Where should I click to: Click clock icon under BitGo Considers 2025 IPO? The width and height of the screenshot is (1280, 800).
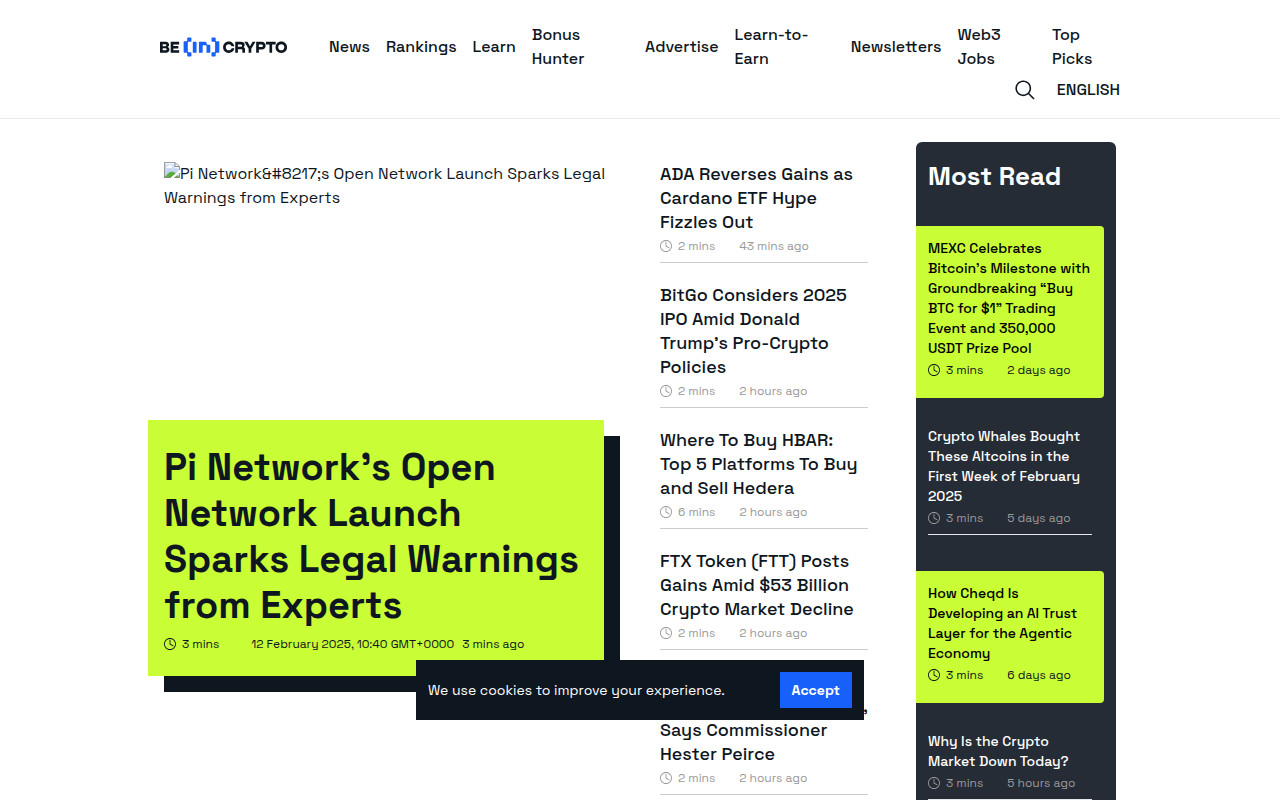click(x=666, y=391)
